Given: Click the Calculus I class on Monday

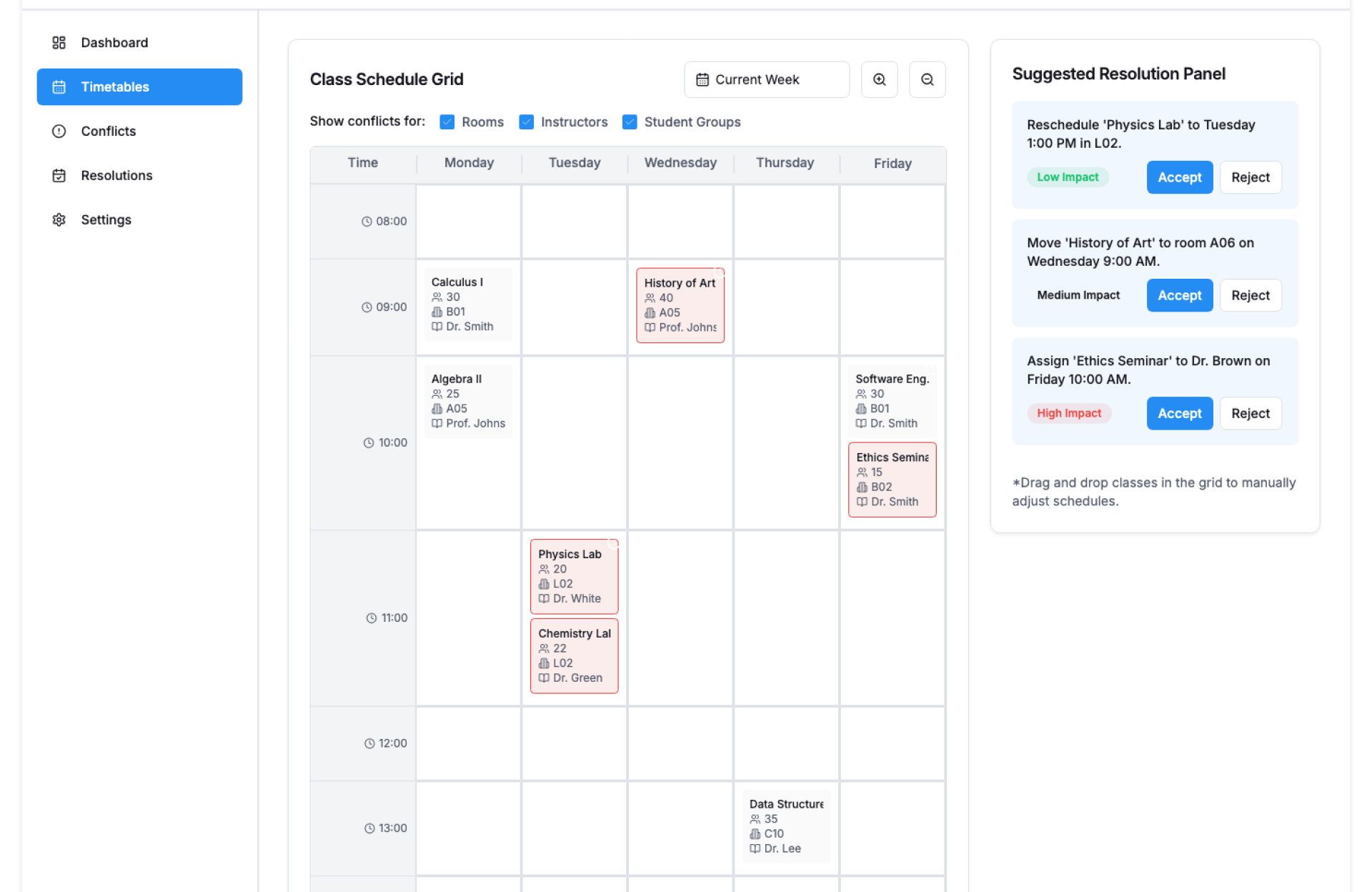Looking at the screenshot, I should 468,304.
